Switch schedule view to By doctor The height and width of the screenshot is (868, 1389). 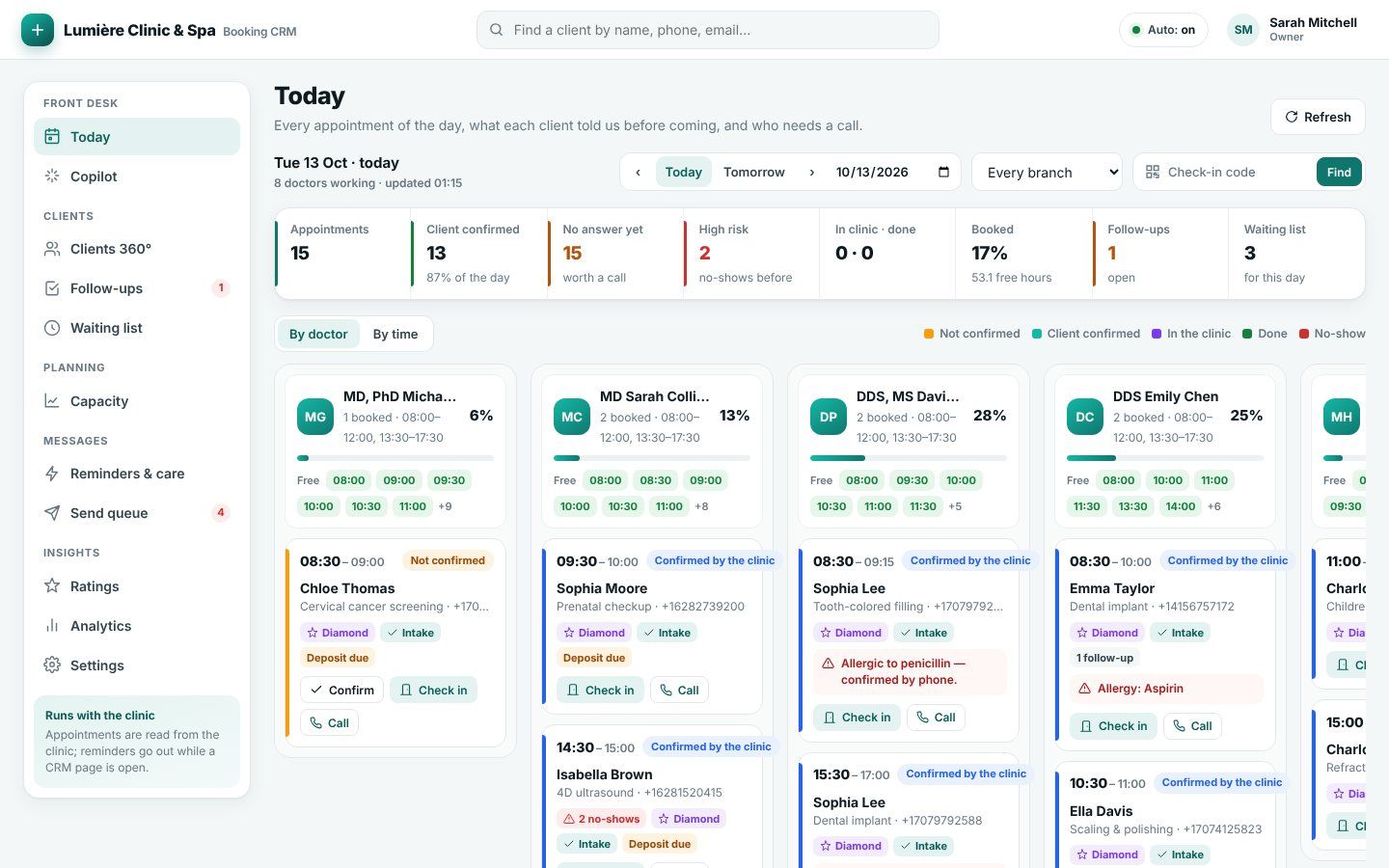tap(318, 334)
